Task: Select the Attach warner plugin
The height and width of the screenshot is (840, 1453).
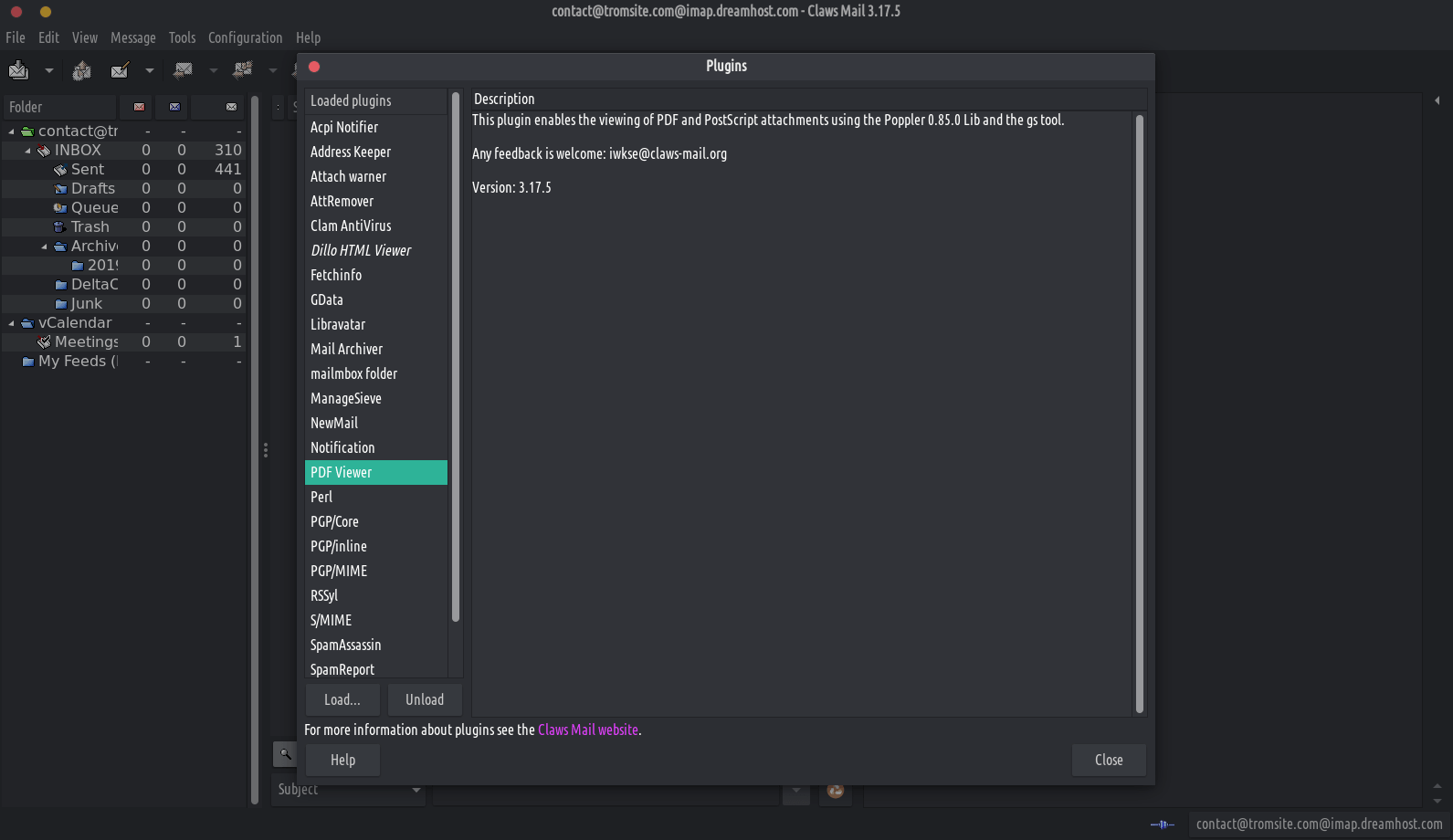Action: pyautogui.click(x=376, y=176)
